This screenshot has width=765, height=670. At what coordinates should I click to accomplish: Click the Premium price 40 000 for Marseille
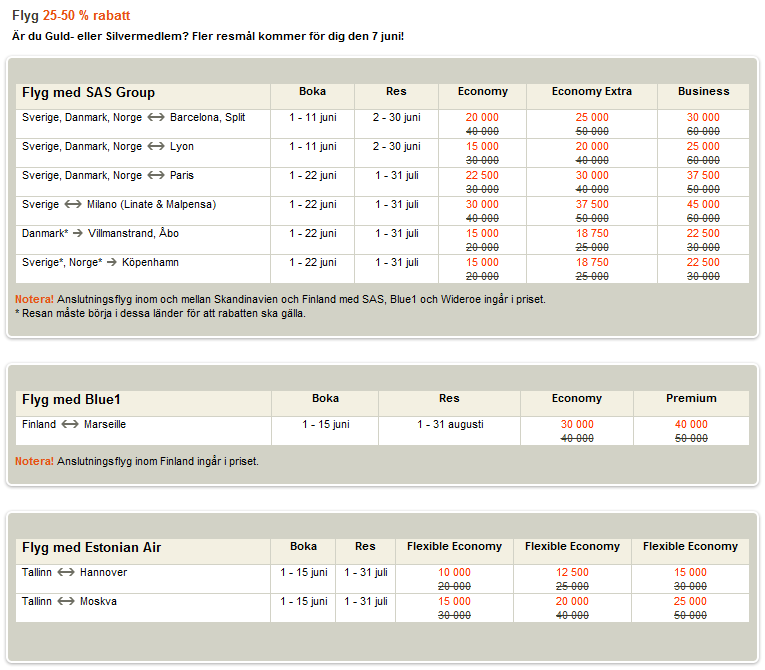[691, 425]
